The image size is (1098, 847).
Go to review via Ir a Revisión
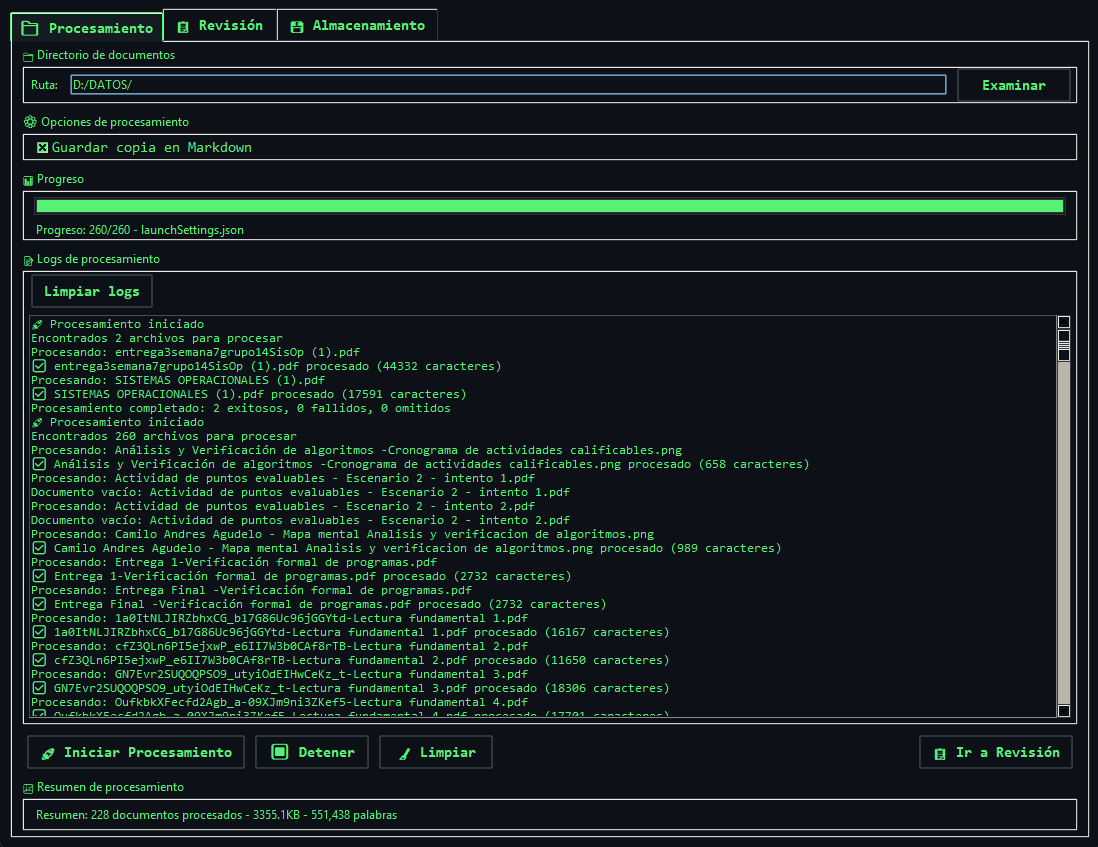(x=996, y=752)
